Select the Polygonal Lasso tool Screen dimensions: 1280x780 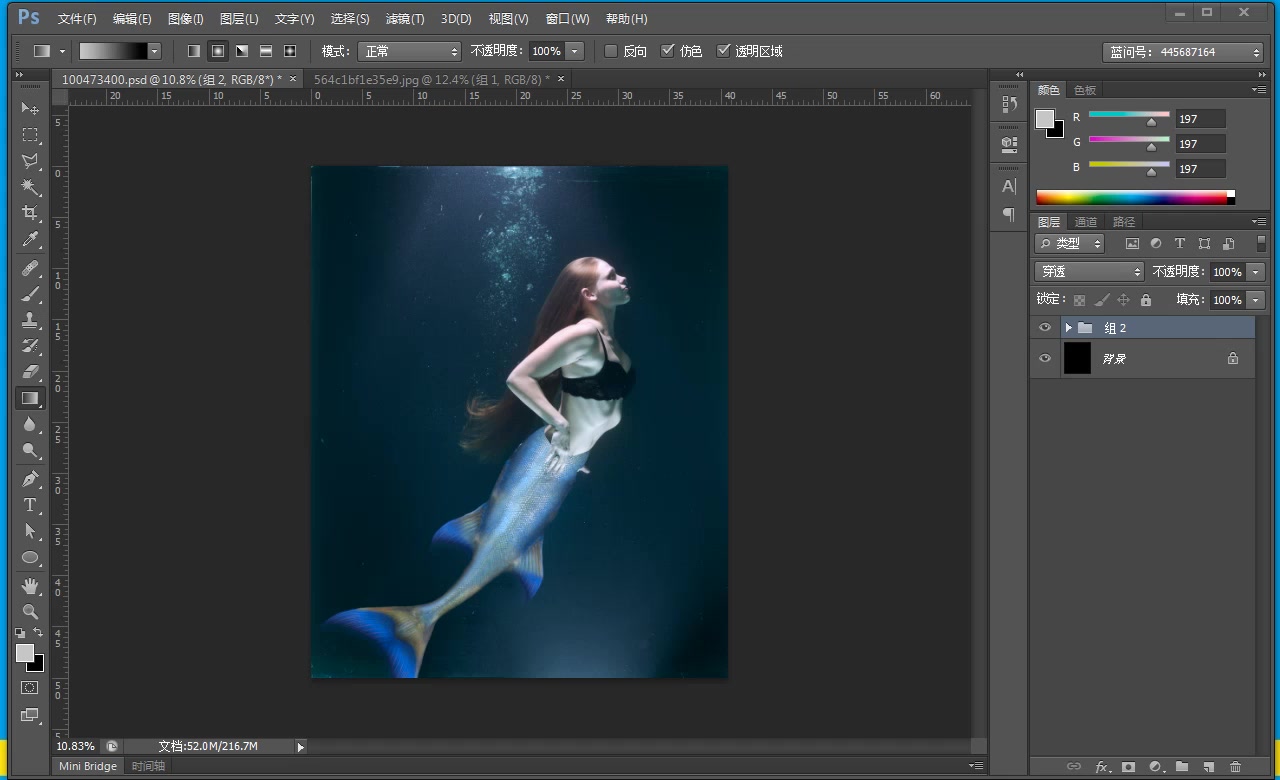point(30,161)
